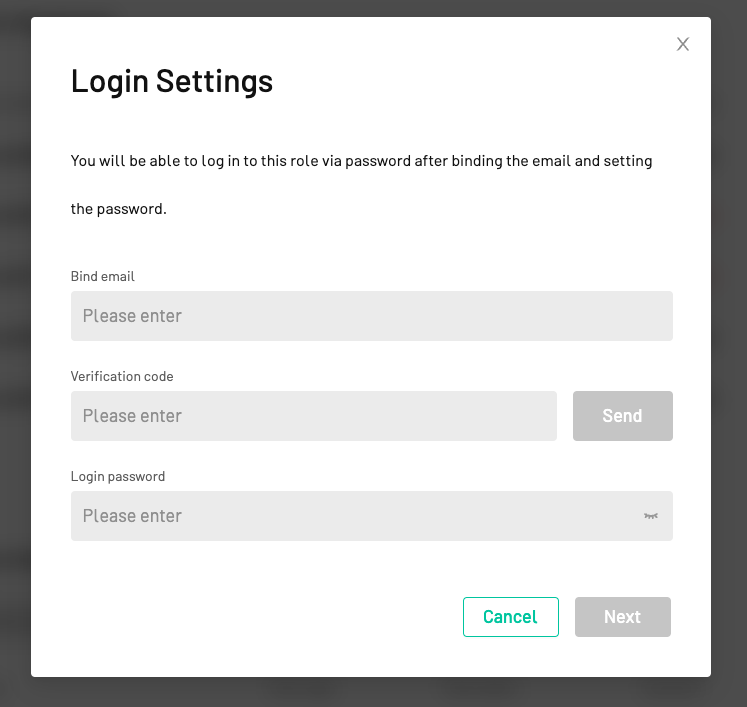Click "the password." line of the description
747x707 pixels.
point(119,209)
